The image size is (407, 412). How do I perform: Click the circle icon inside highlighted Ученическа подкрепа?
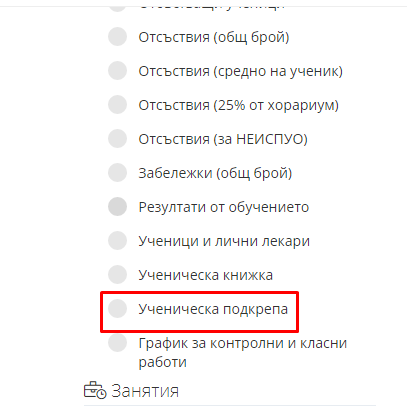(117, 309)
